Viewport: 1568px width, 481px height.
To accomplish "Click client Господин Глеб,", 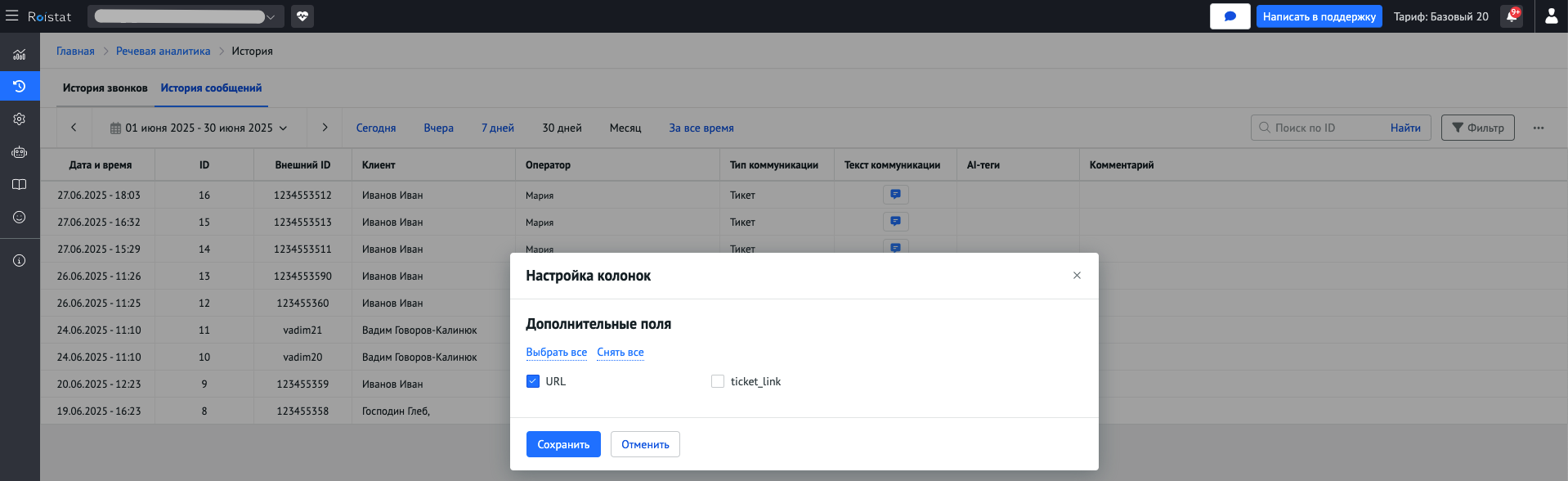I will (396, 411).
